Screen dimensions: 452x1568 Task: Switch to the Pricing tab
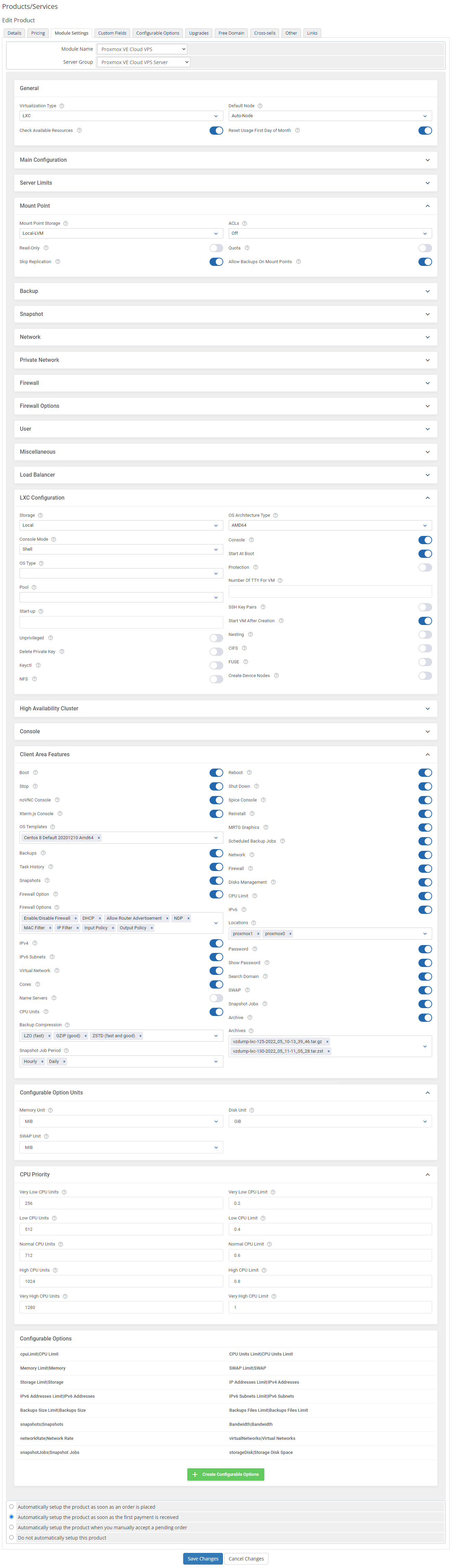click(x=38, y=34)
